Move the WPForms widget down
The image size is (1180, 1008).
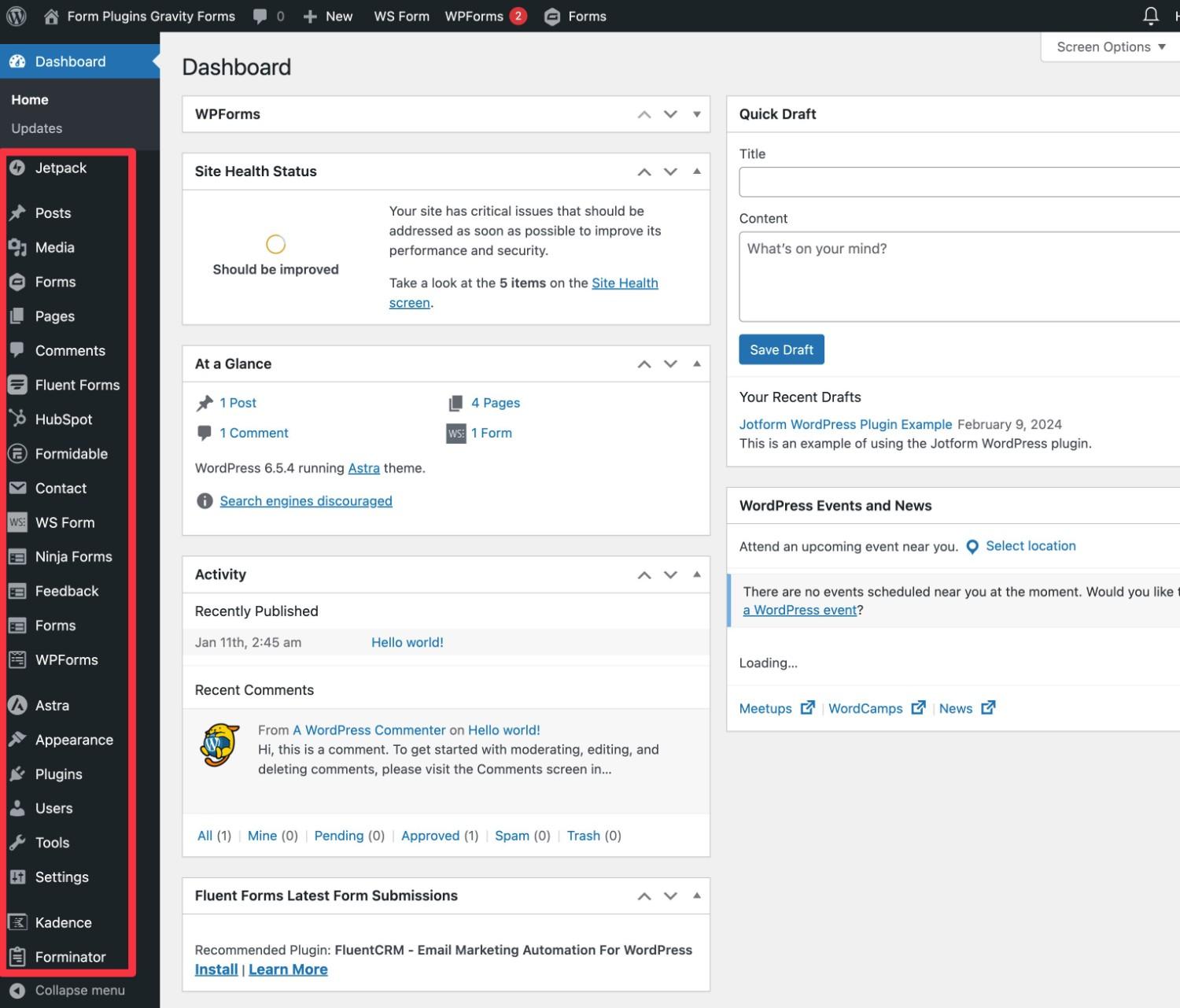pos(670,114)
